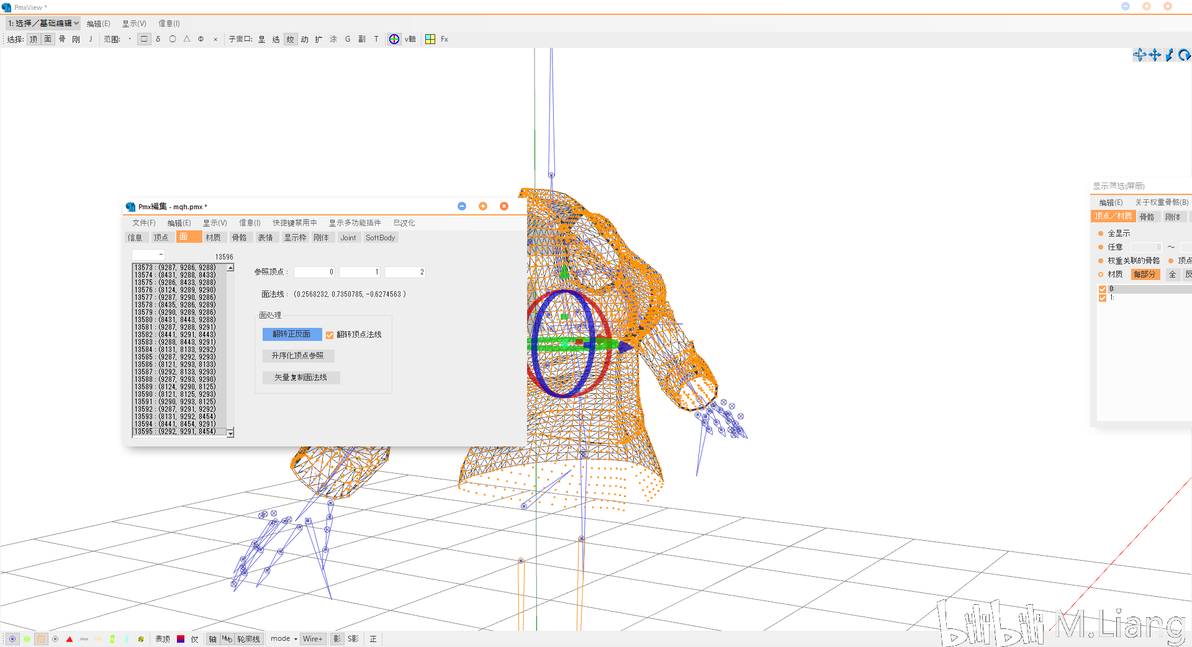This screenshot has width=1192, height=647.
Task: Select the circle range selection tool
Action: [x=173, y=39]
